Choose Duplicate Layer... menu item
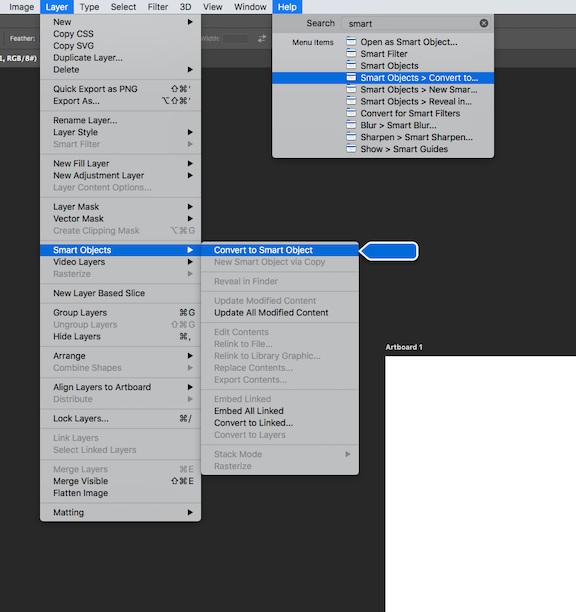This screenshot has height=612, width=576. coord(121,58)
